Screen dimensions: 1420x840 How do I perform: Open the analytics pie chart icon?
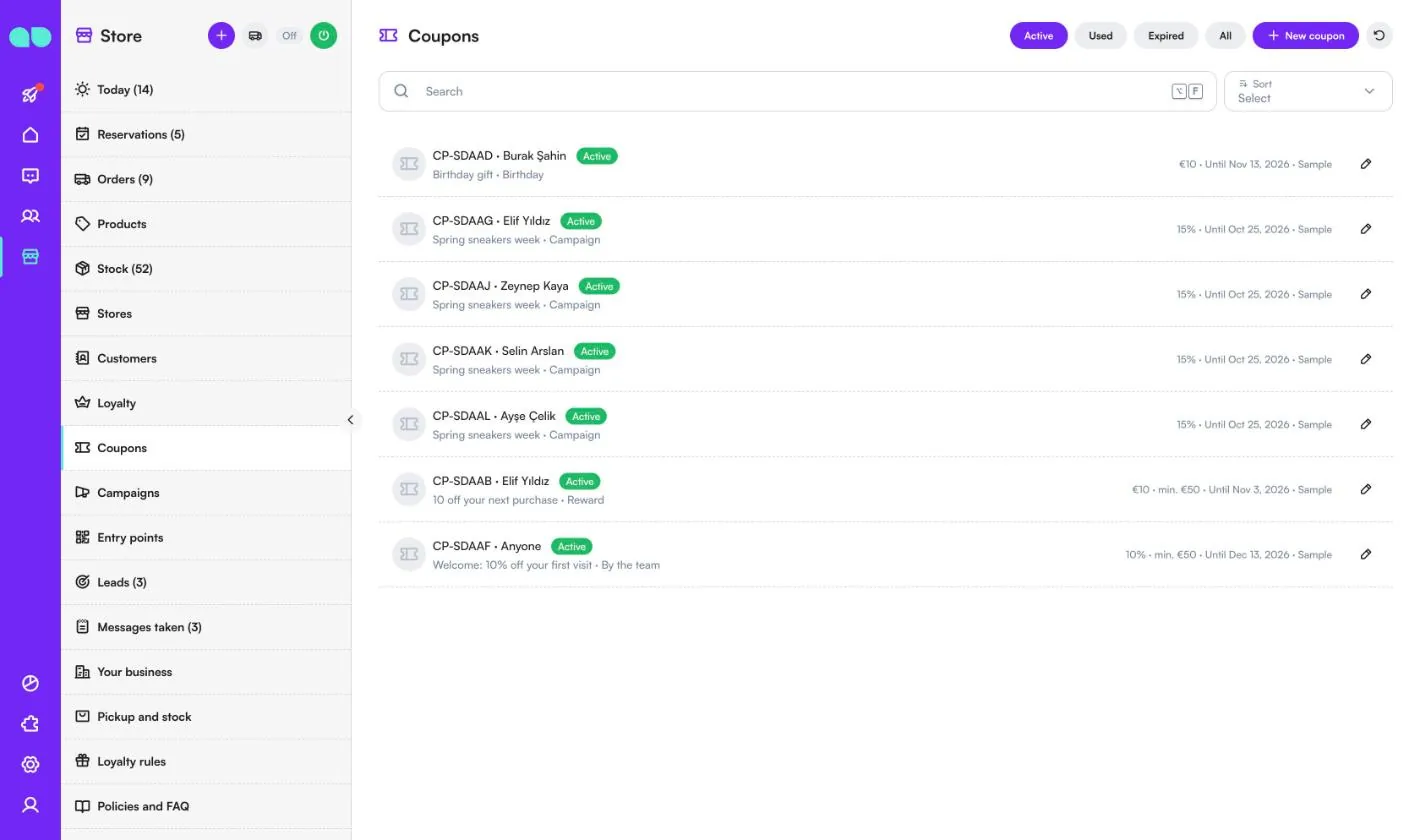[30, 683]
